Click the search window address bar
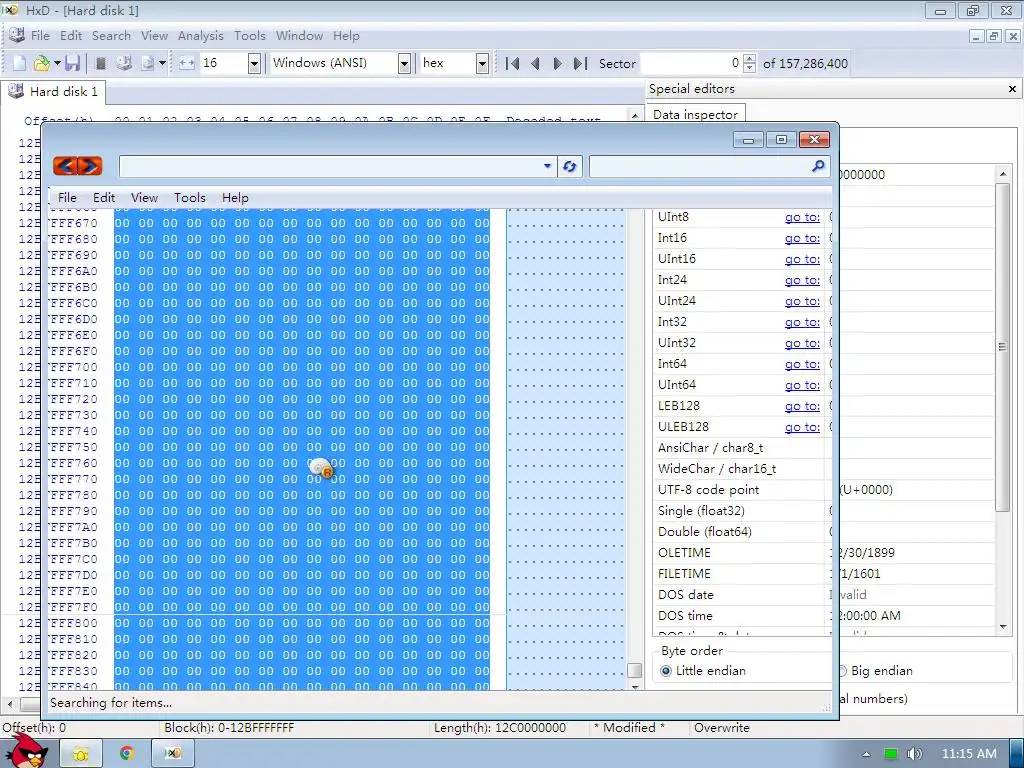 tap(331, 166)
